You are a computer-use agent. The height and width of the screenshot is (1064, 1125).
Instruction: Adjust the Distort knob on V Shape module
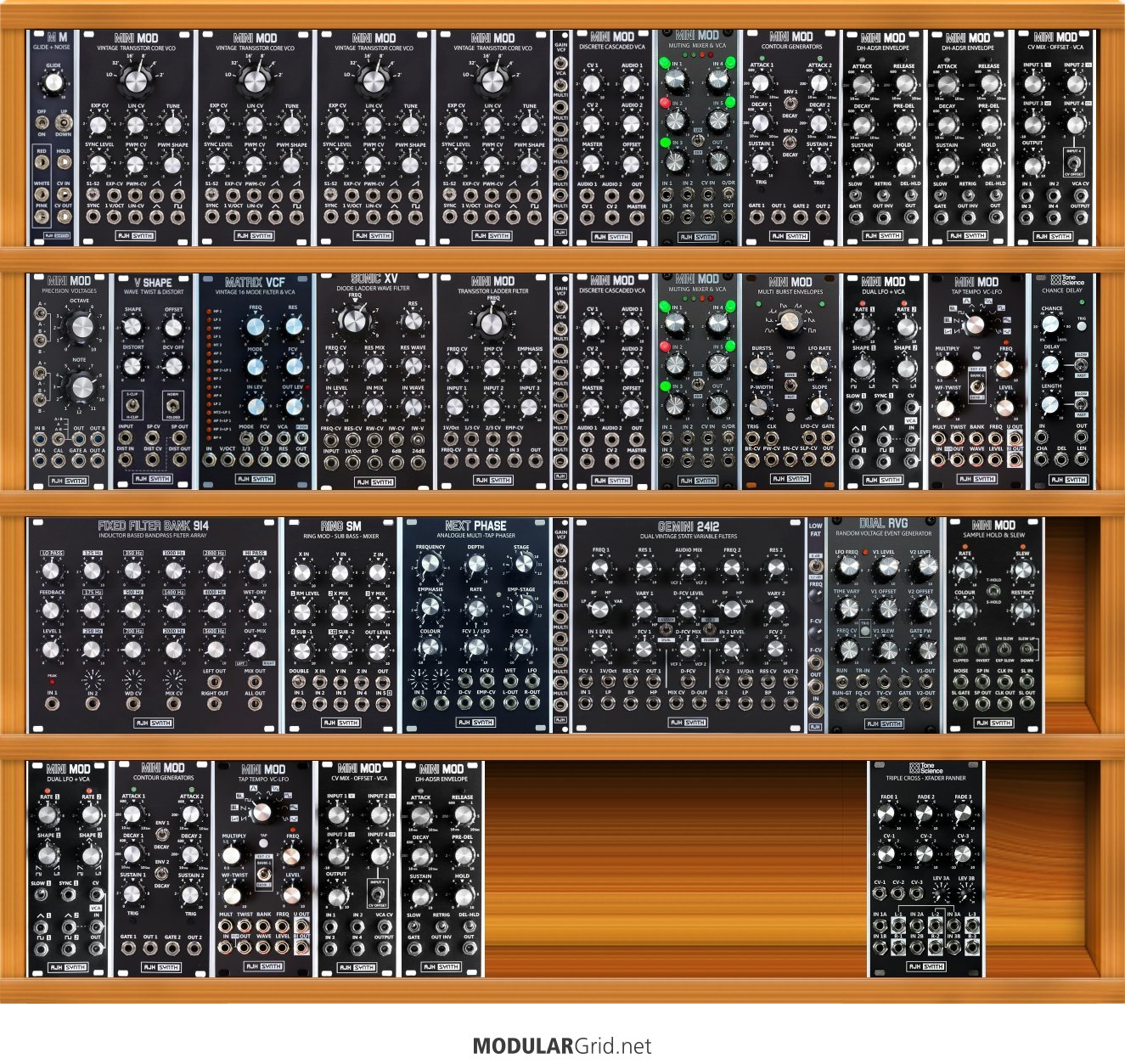tap(132, 366)
